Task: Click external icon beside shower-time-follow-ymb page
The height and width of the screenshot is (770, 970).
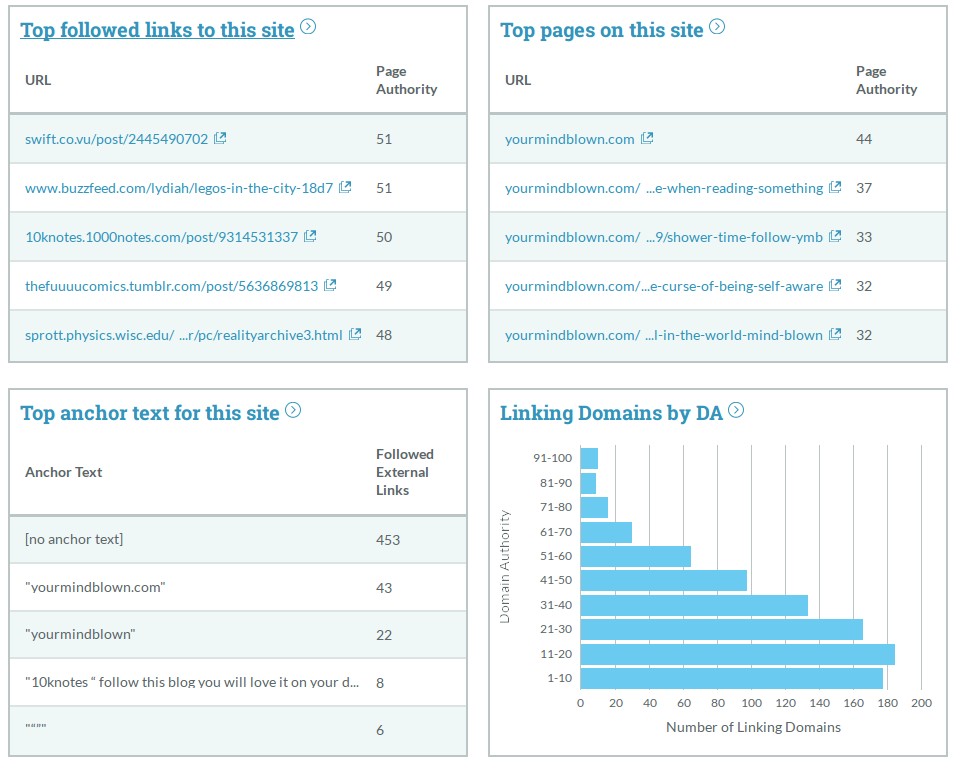Action: coord(835,236)
